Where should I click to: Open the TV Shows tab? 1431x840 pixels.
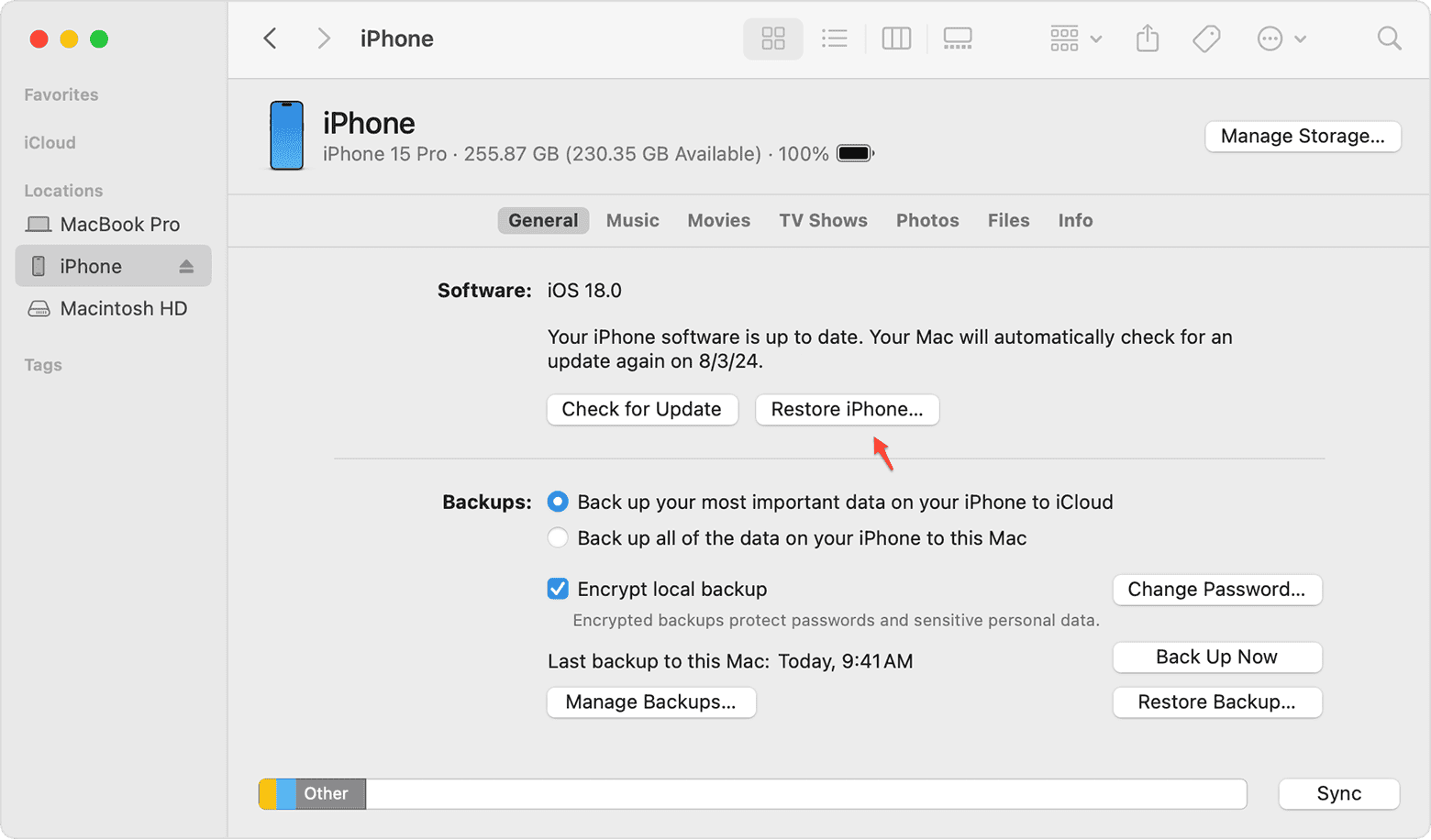click(823, 220)
